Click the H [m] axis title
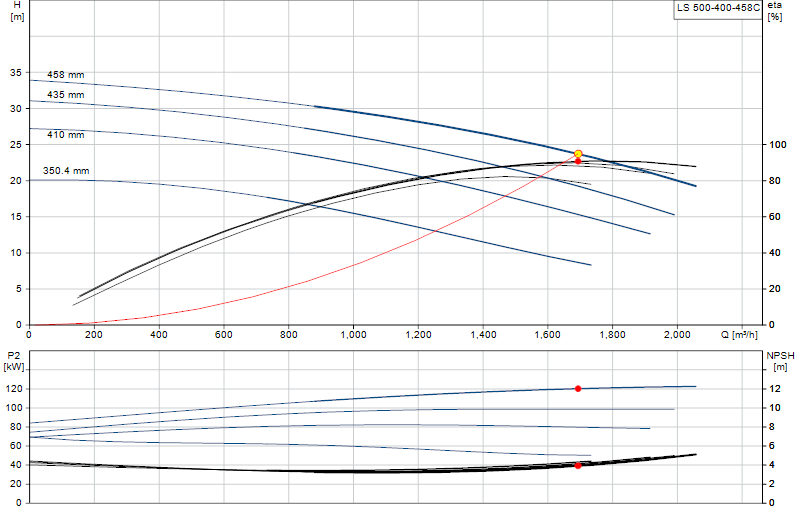 17,11
